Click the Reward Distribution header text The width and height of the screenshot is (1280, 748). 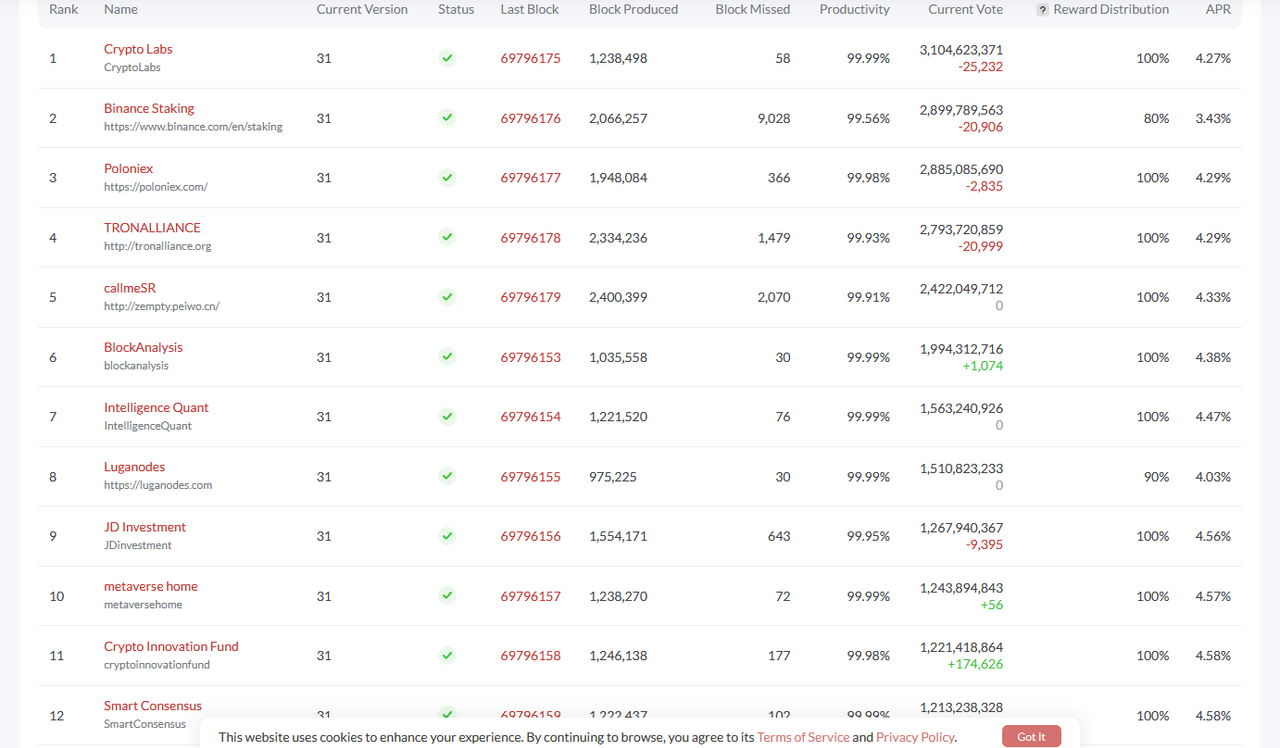click(x=1111, y=9)
